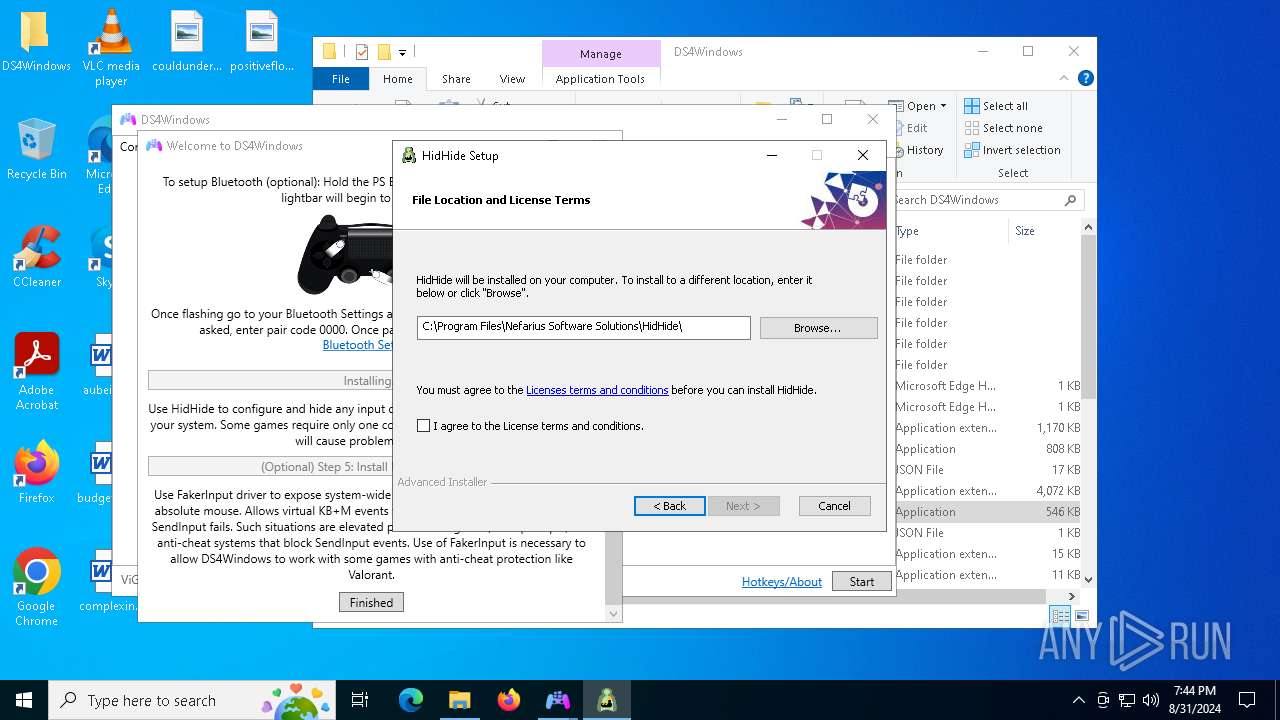This screenshot has width=1280, height=720.
Task: Click the Finished button in Welcome window
Action: (371, 602)
